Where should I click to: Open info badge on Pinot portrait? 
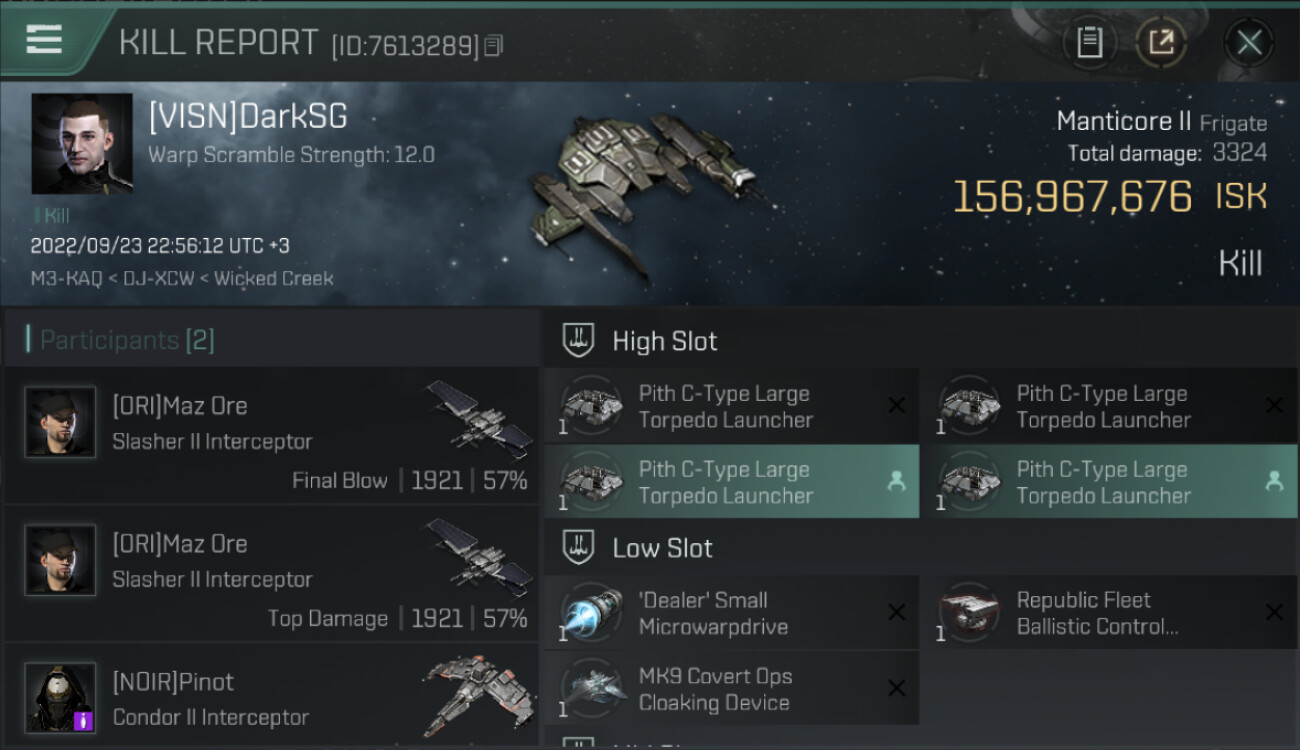pos(84,719)
